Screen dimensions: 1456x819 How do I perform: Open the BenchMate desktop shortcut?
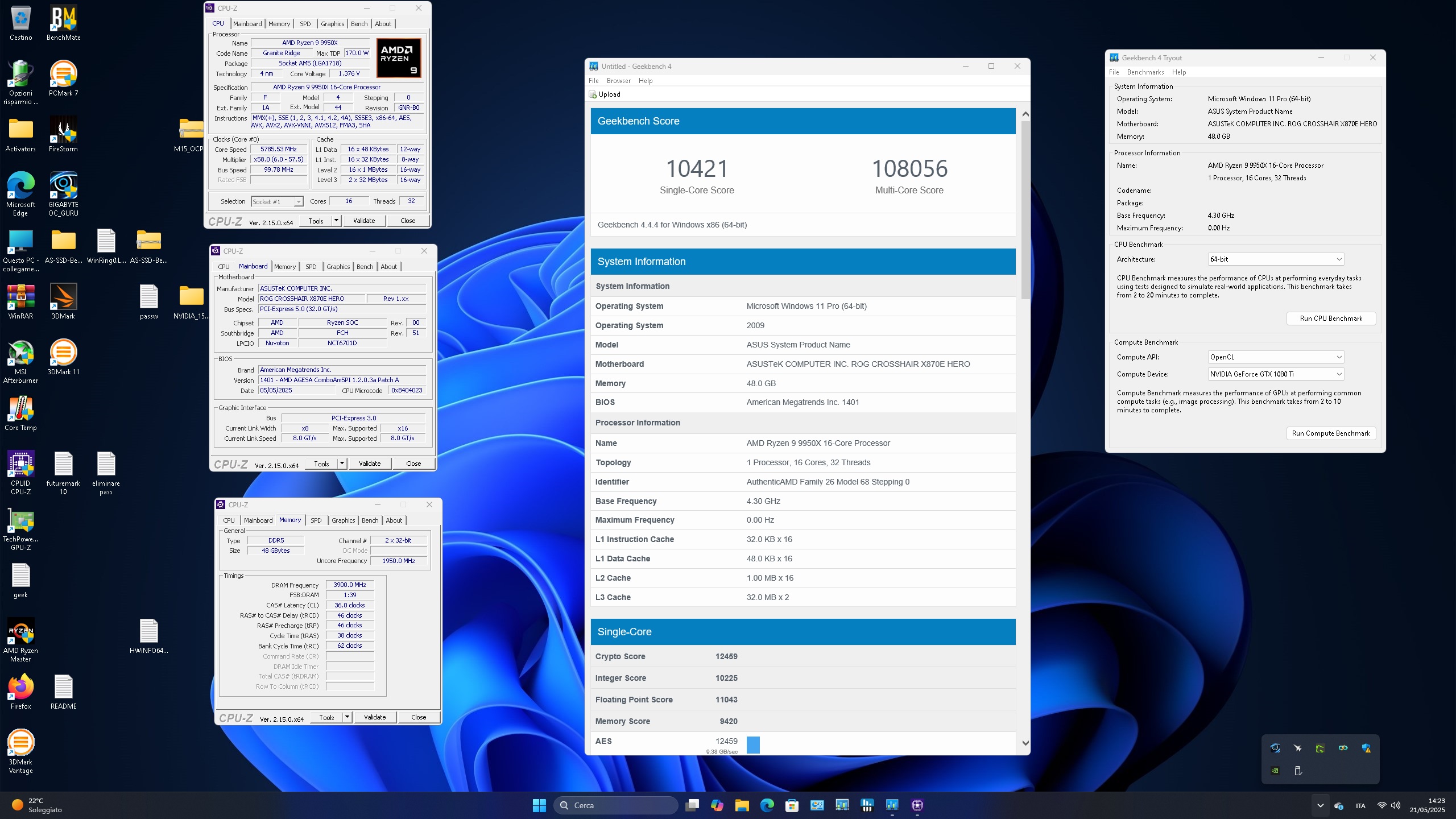pos(63,23)
